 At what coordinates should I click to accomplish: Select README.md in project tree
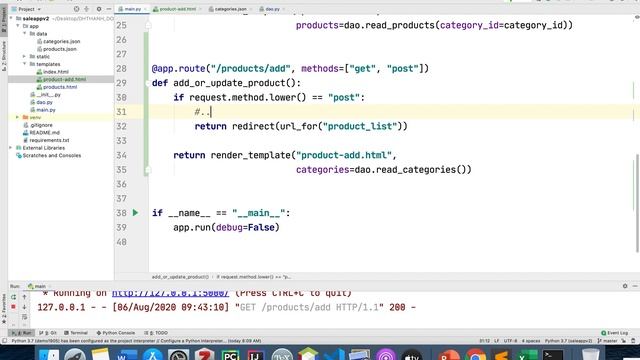(44, 133)
